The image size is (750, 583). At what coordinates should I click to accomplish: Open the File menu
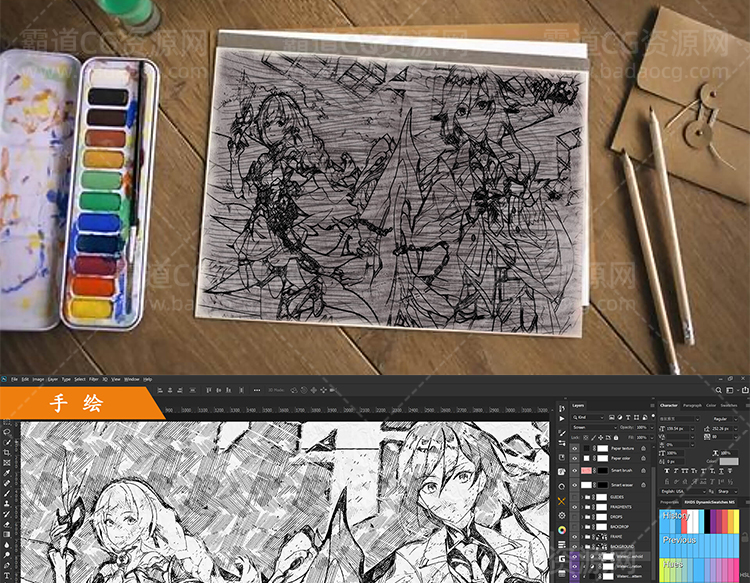14,379
